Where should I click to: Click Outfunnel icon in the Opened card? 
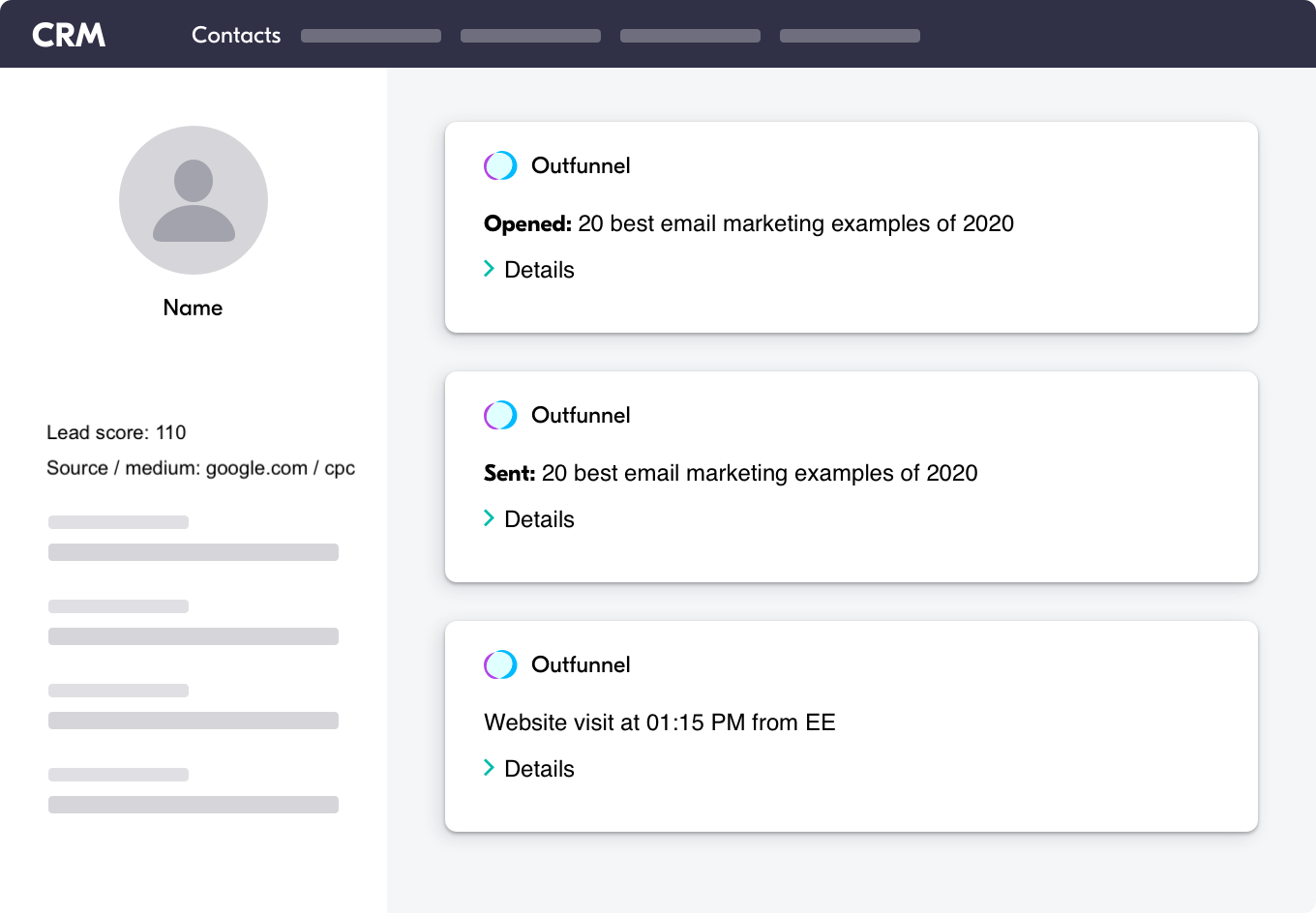[x=500, y=166]
